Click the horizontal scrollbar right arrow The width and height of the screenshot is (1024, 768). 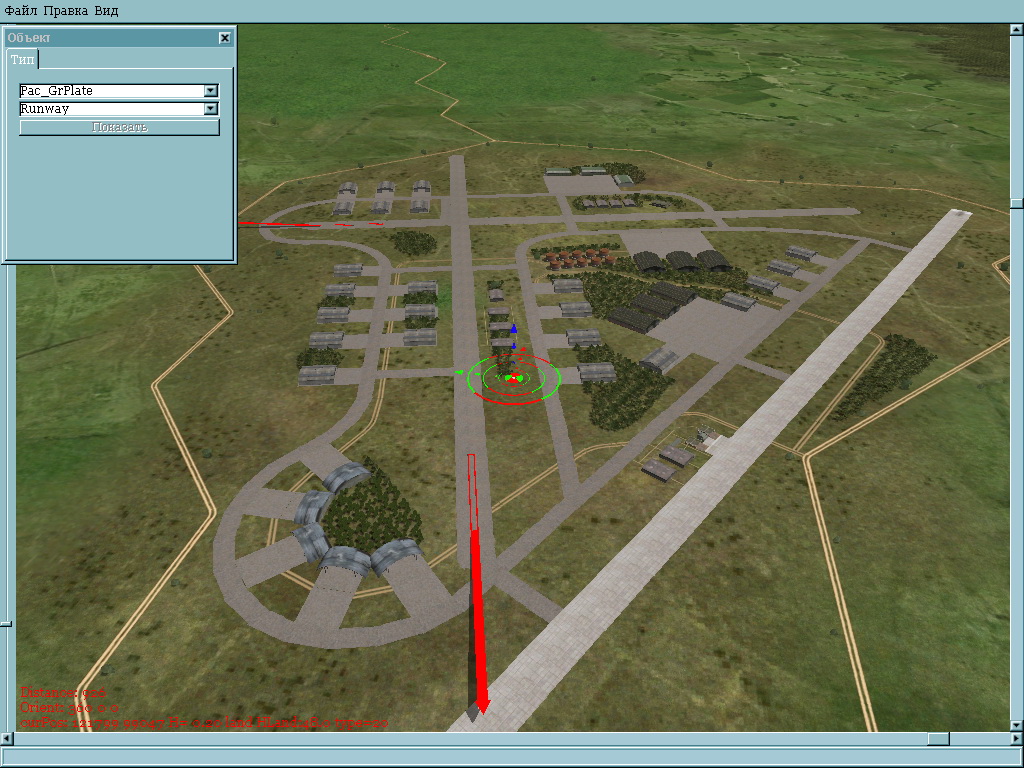coord(1017,739)
